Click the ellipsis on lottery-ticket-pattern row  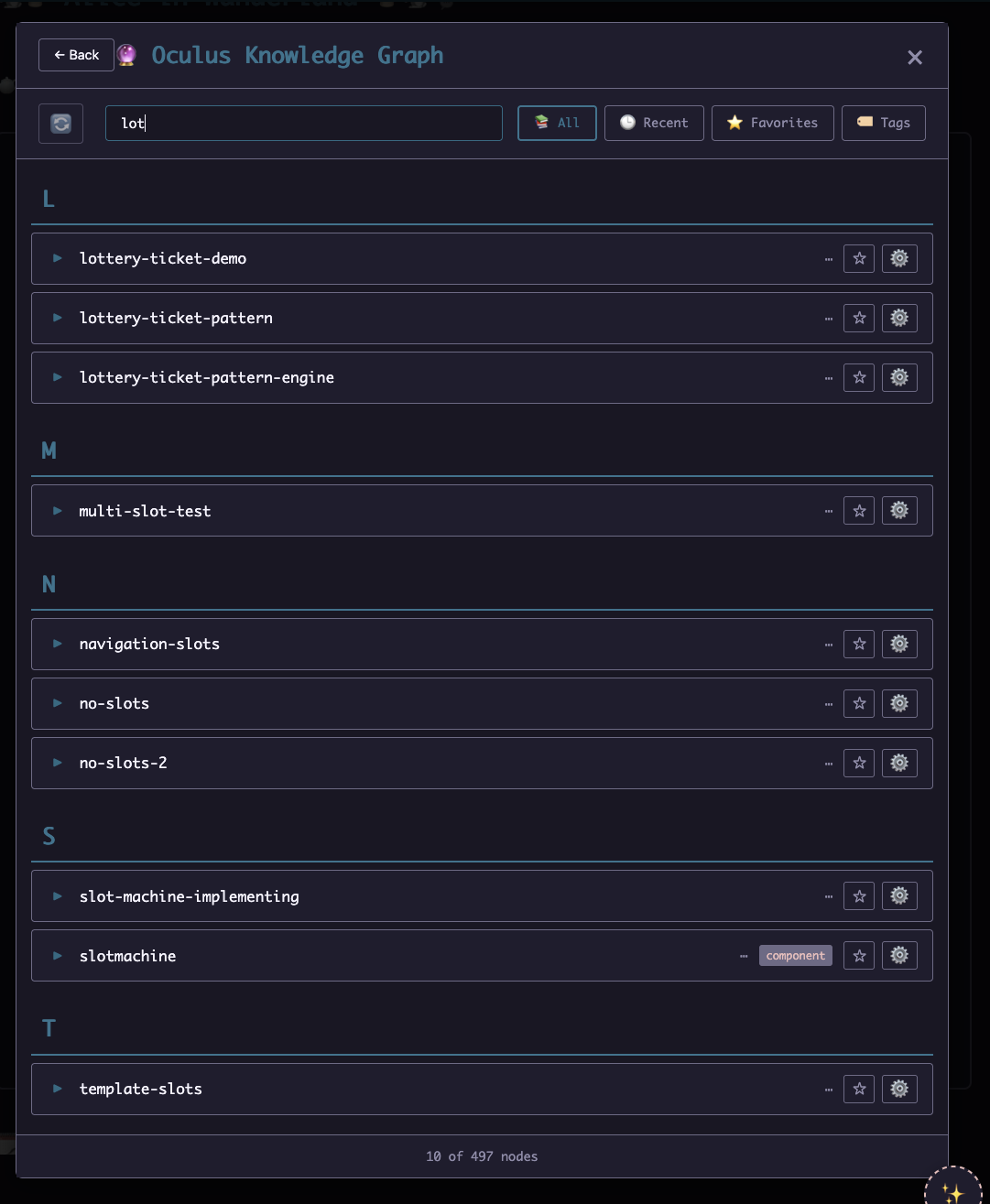point(829,319)
